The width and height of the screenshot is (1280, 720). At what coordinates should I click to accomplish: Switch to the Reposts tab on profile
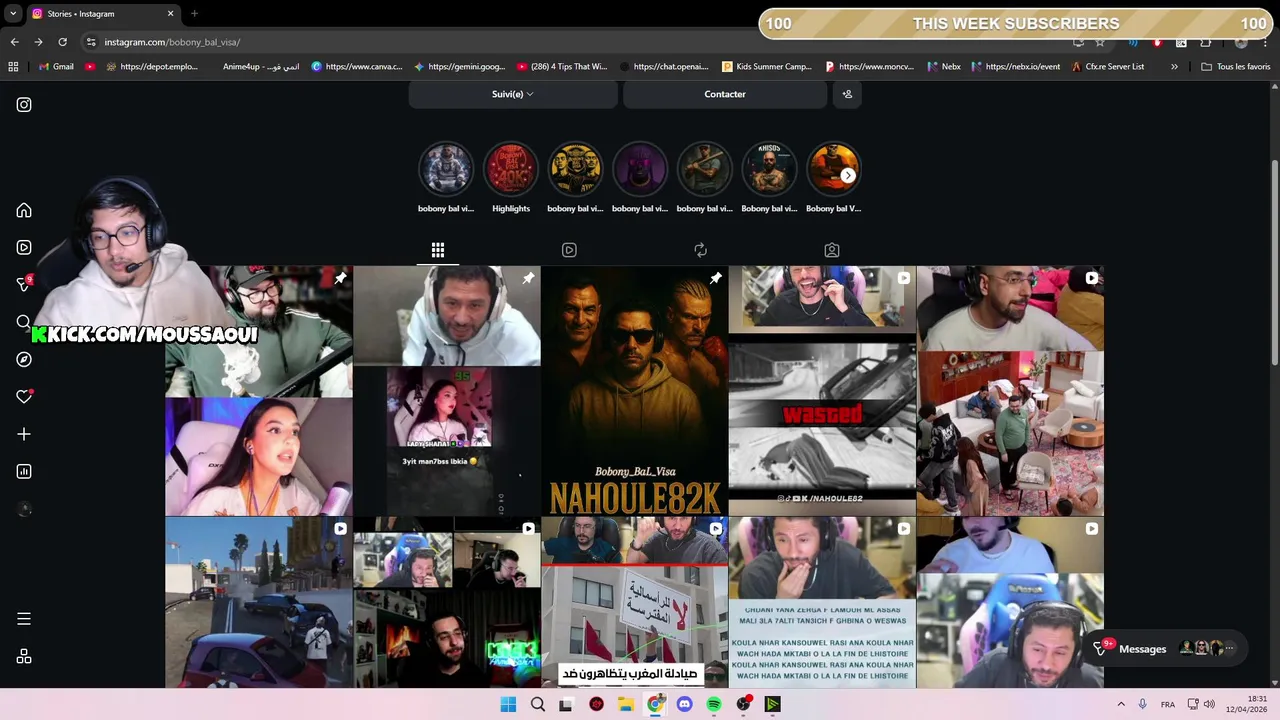point(700,250)
